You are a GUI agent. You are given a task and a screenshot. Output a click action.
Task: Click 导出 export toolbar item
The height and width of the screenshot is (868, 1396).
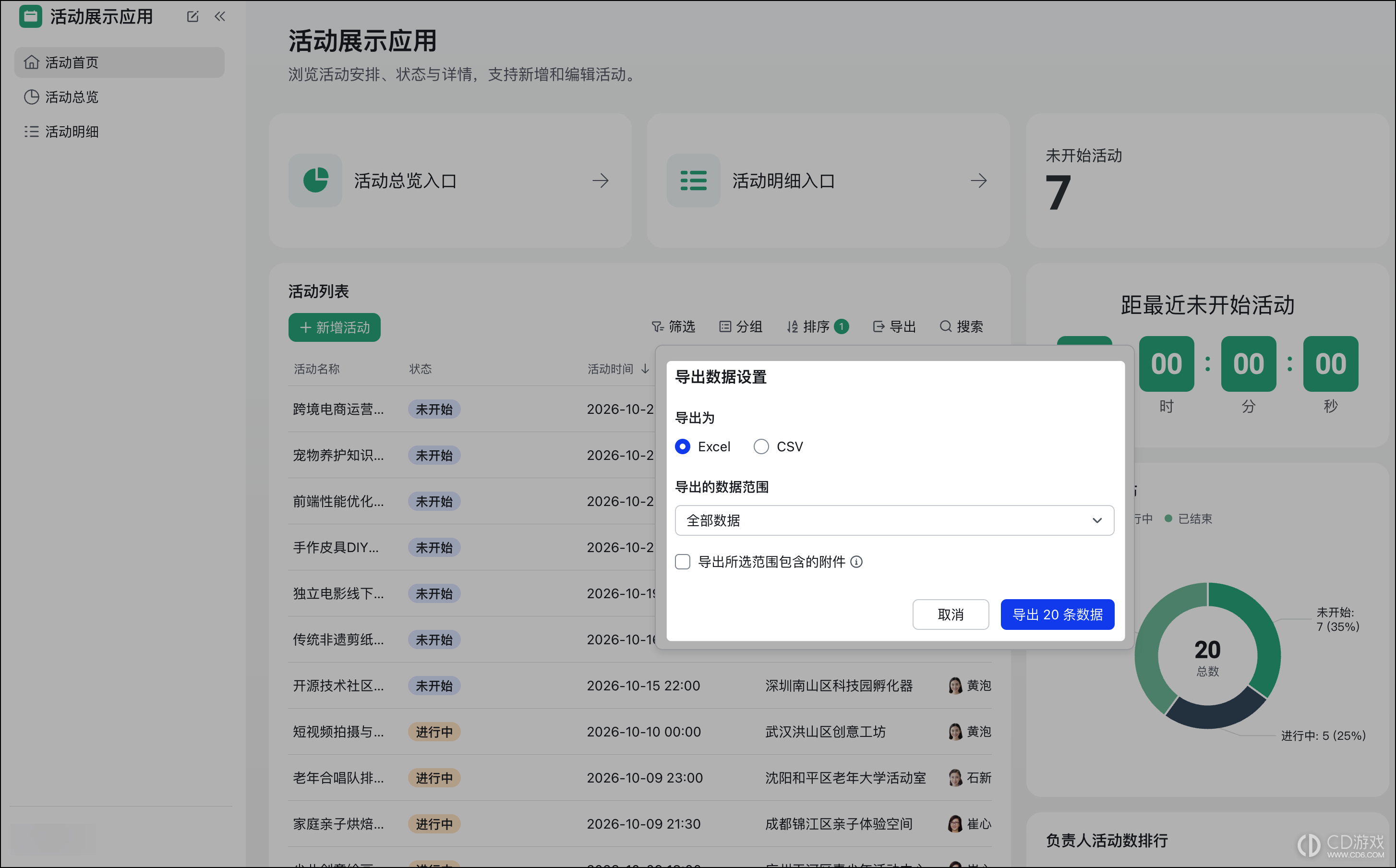(894, 326)
